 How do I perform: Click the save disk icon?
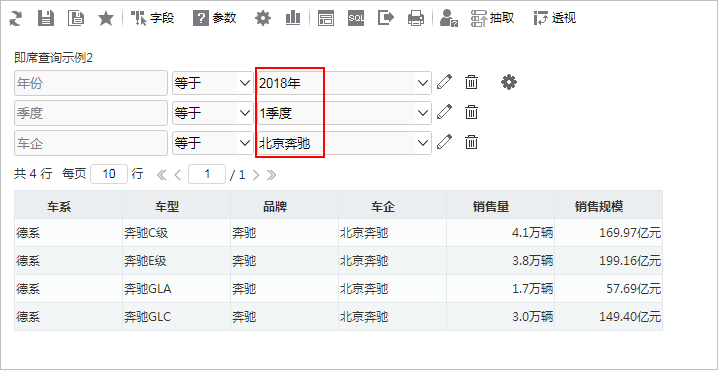(x=45, y=19)
